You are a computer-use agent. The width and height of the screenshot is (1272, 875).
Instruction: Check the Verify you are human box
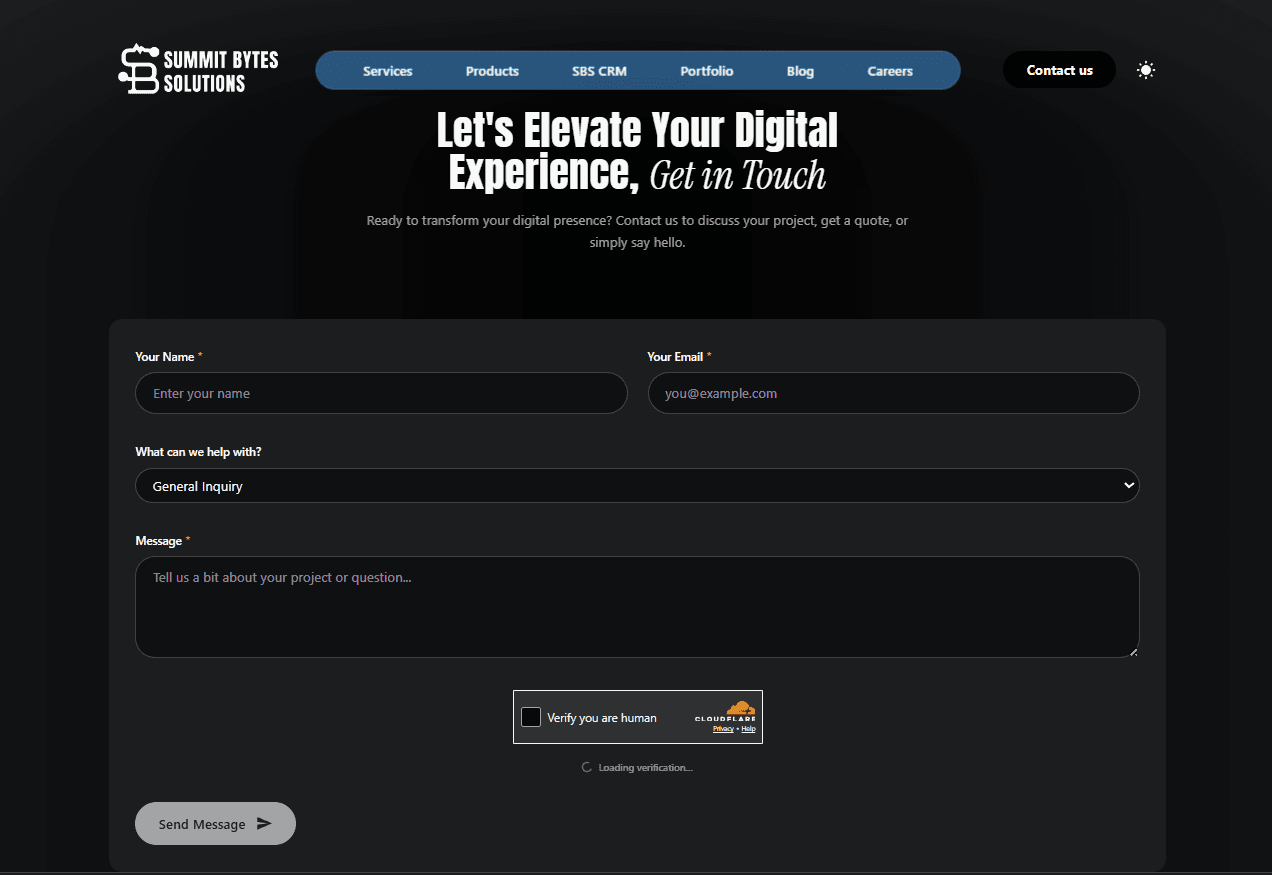click(x=531, y=717)
